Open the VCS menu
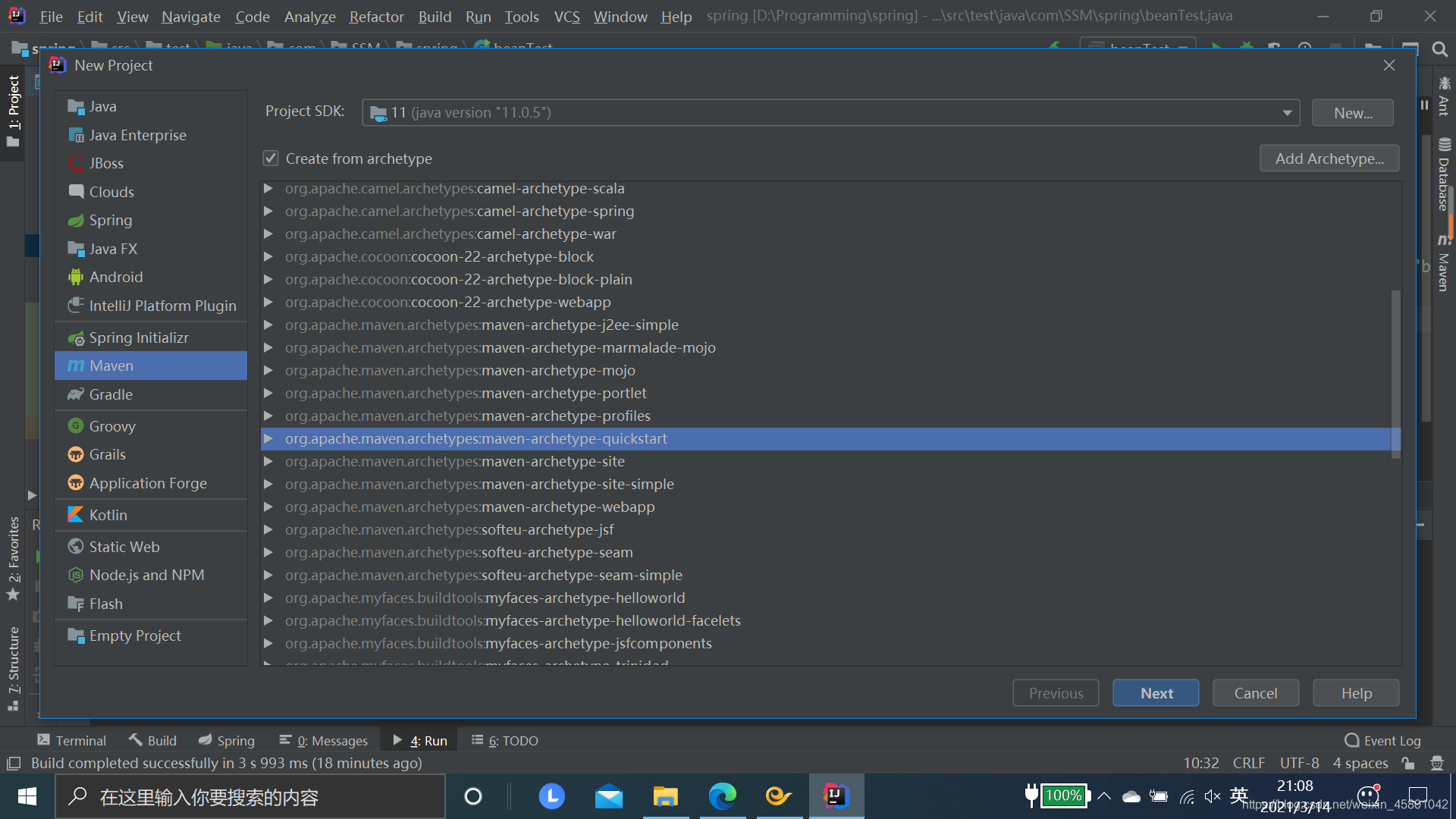 (x=566, y=16)
